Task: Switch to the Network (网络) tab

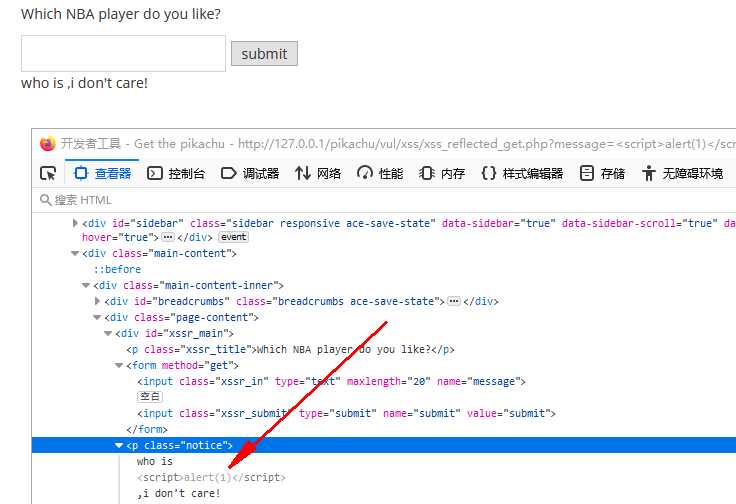Action: point(318,174)
